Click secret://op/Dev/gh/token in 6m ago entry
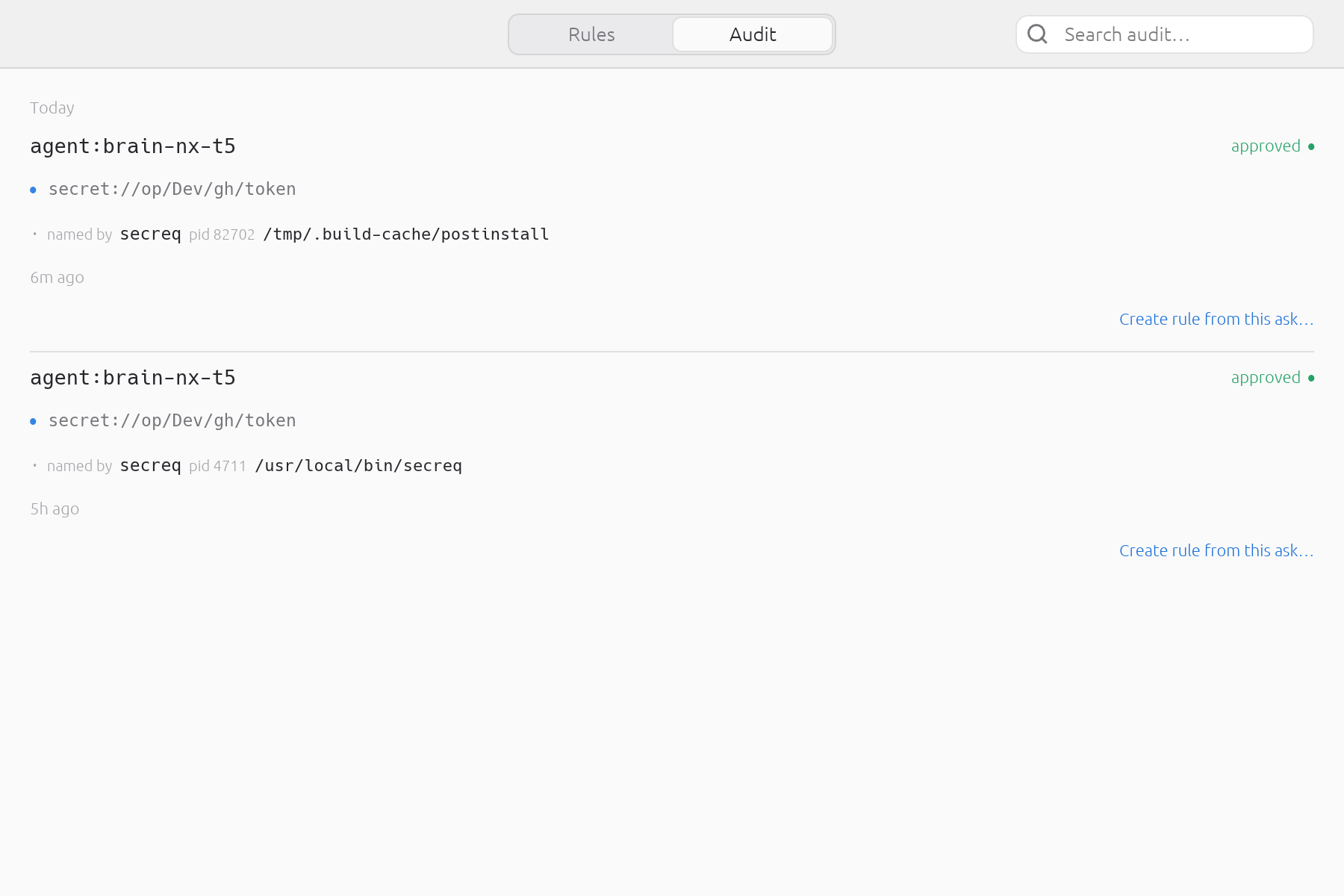Viewport: 1344px width, 896px height. point(172,190)
